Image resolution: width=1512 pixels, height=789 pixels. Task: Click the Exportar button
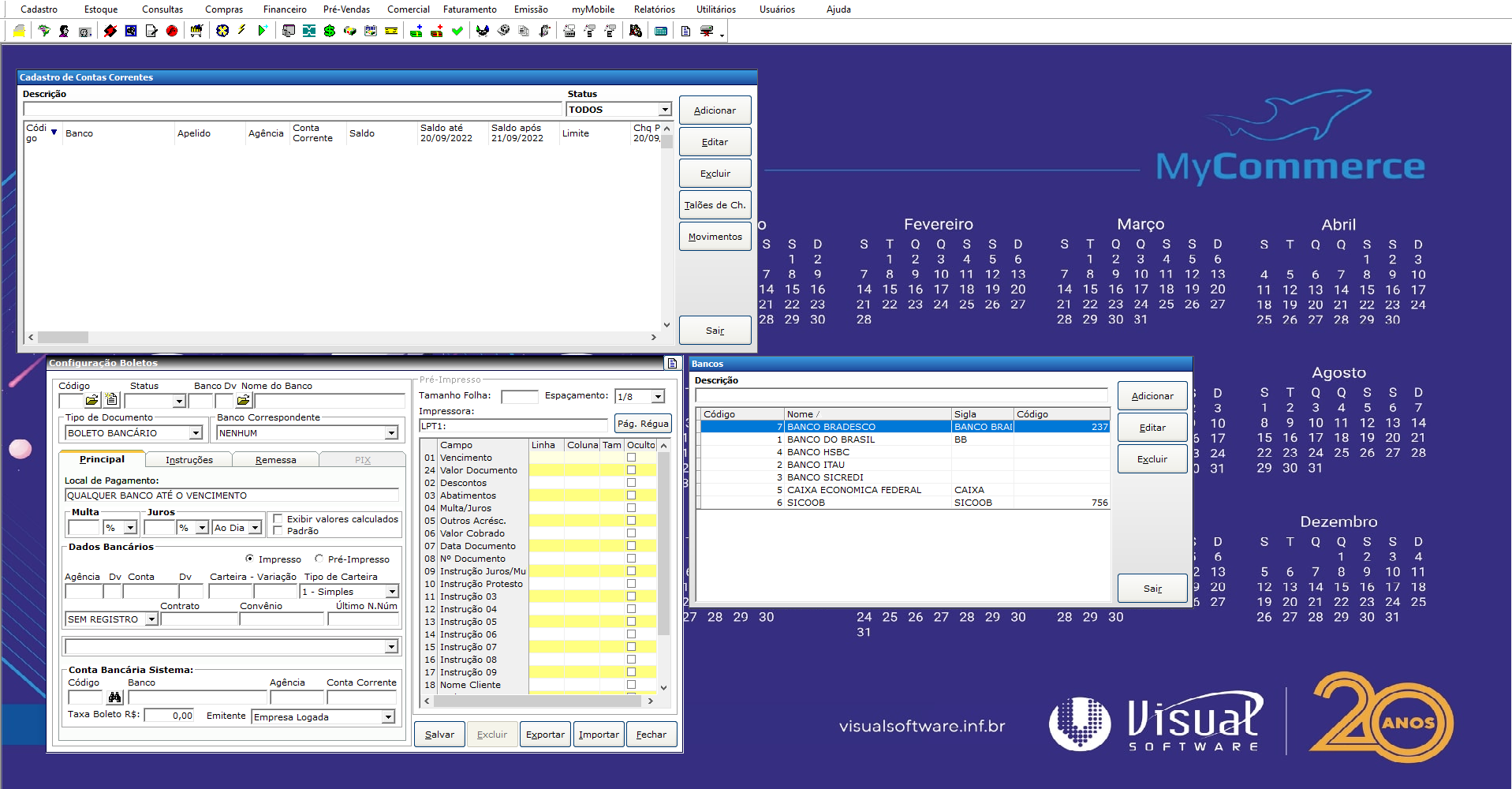(545, 735)
